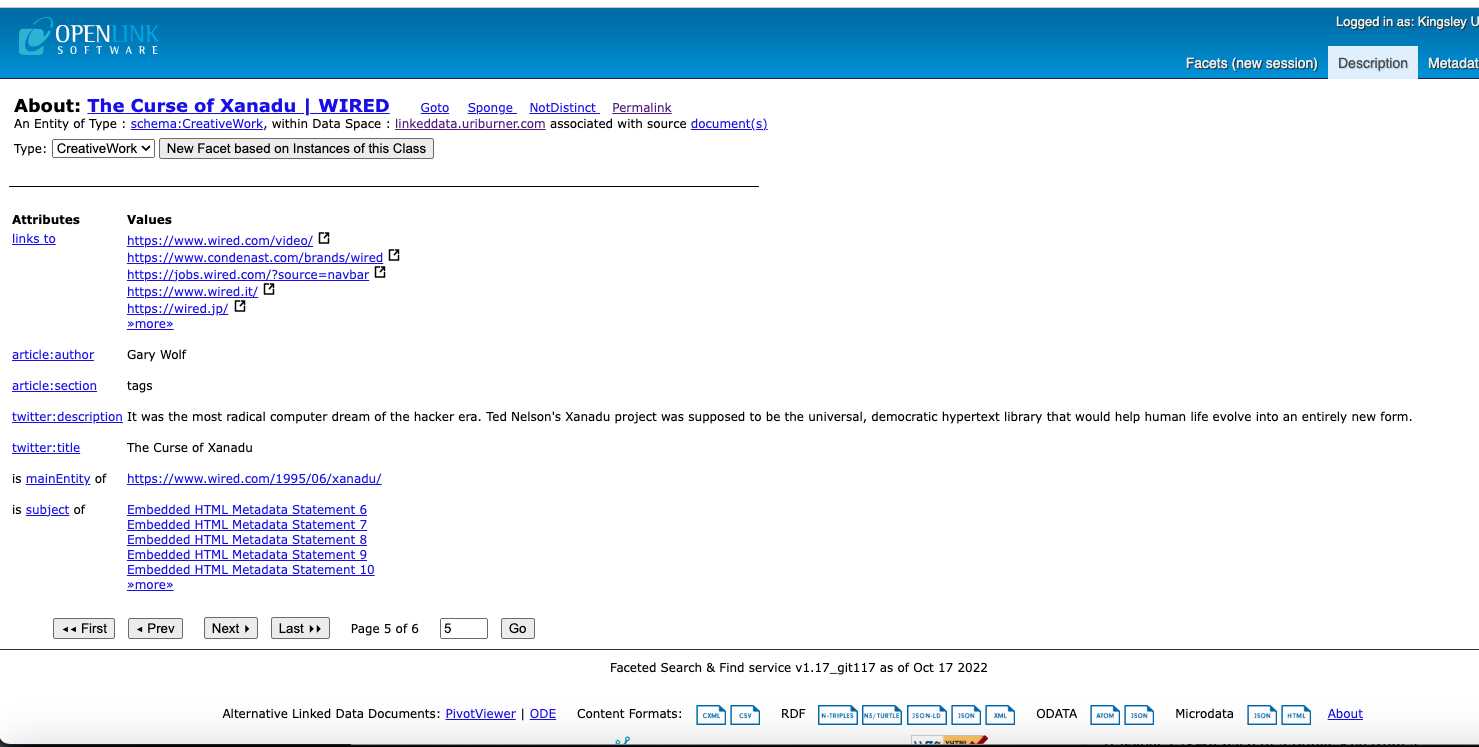Image resolution: width=1479 pixels, height=747 pixels.
Task: Select the RDF JSON format icon
Action: pyautogui.click(x=966, y=714)
